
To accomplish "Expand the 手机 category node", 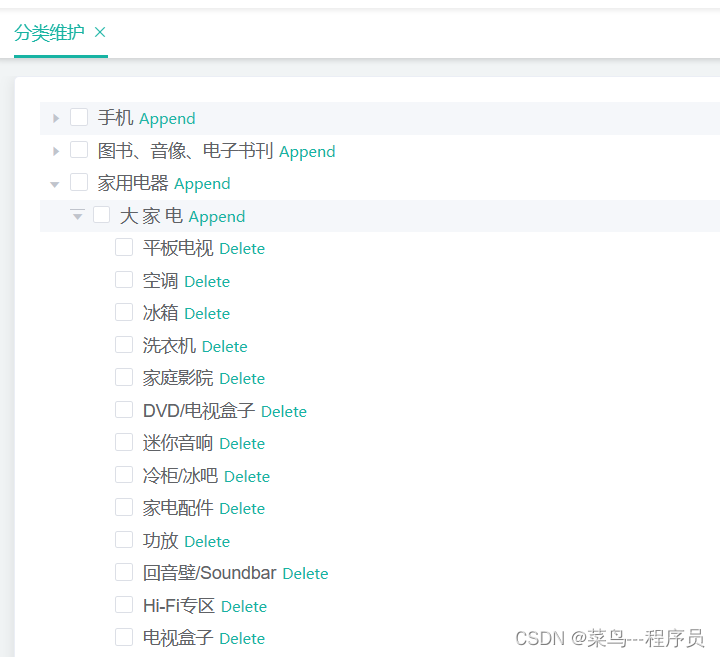I will tap(56, 118).
